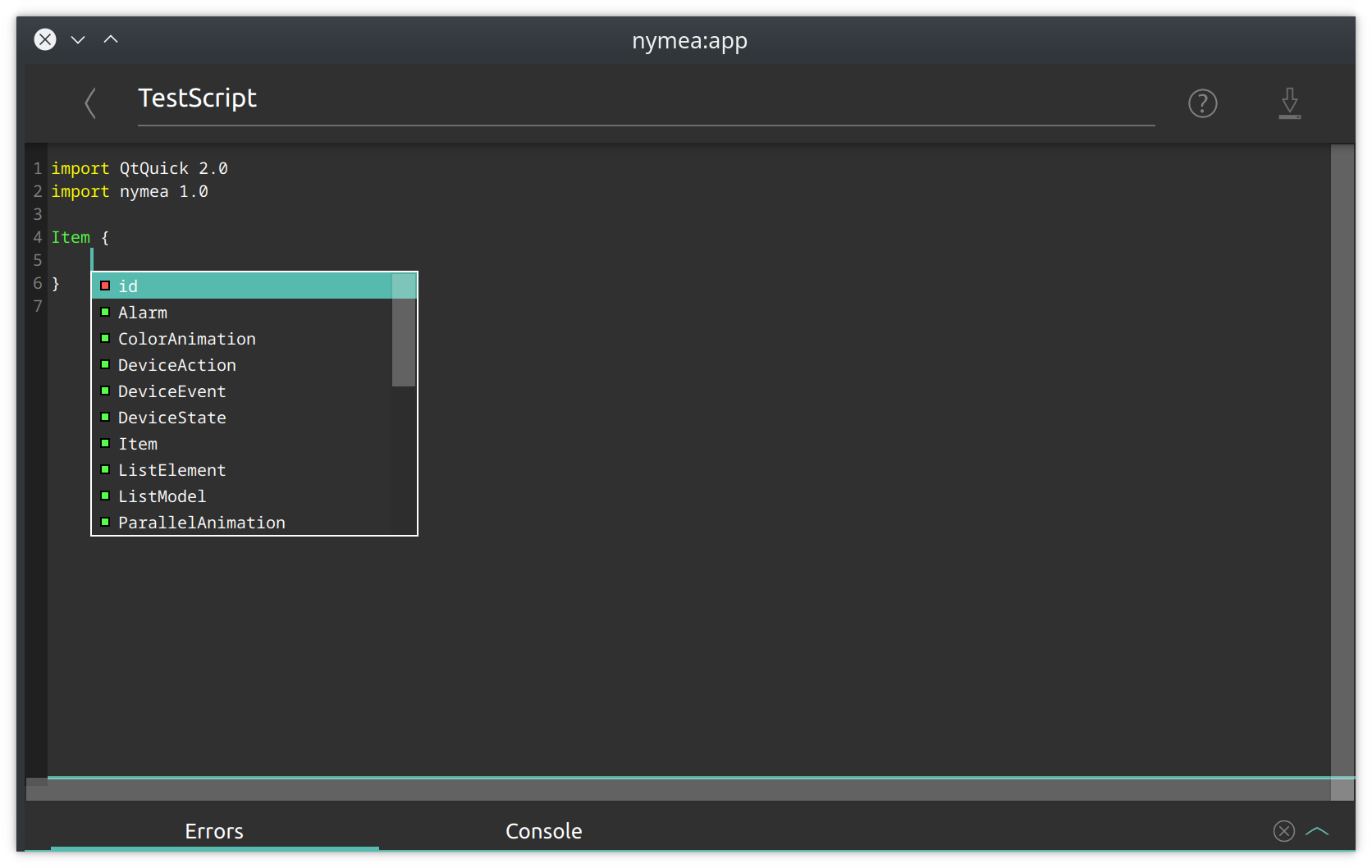Pick ColorAnimation from the autocomplete popup
Image resolution: width=1372 pixels, height=868 pixels.
coord(241,339)
